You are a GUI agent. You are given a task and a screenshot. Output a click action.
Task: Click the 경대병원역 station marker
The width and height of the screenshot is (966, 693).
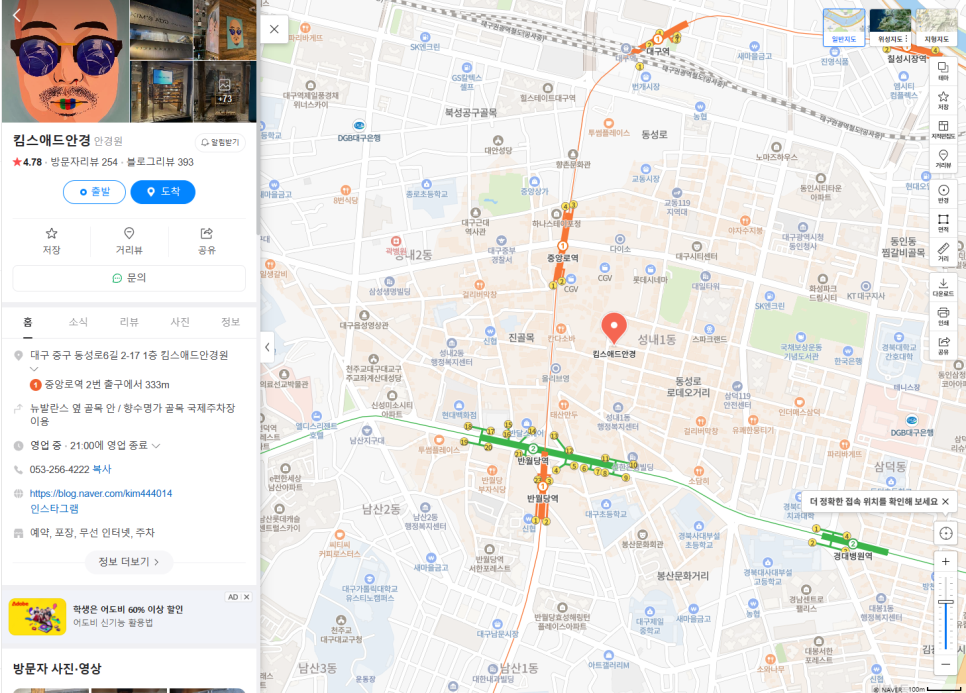[x=853, y=544]
